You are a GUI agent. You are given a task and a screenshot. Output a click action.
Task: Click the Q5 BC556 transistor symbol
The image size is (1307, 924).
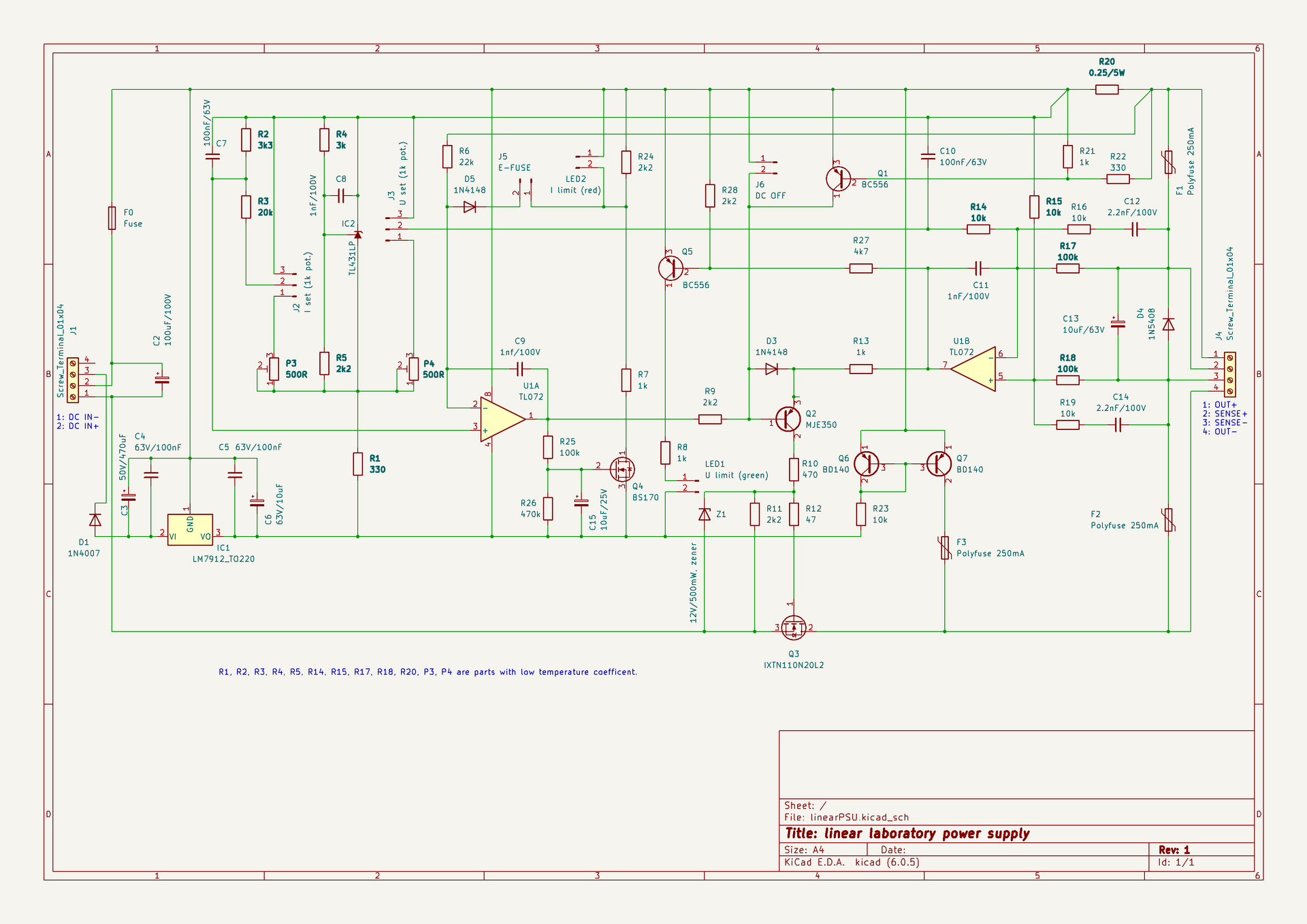click(671, 268)
